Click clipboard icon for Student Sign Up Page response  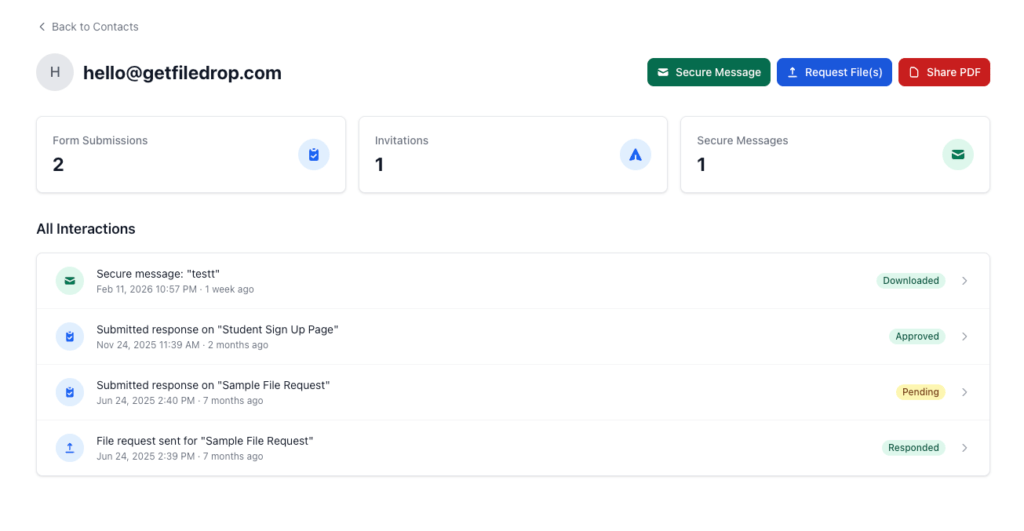[70, 337]
